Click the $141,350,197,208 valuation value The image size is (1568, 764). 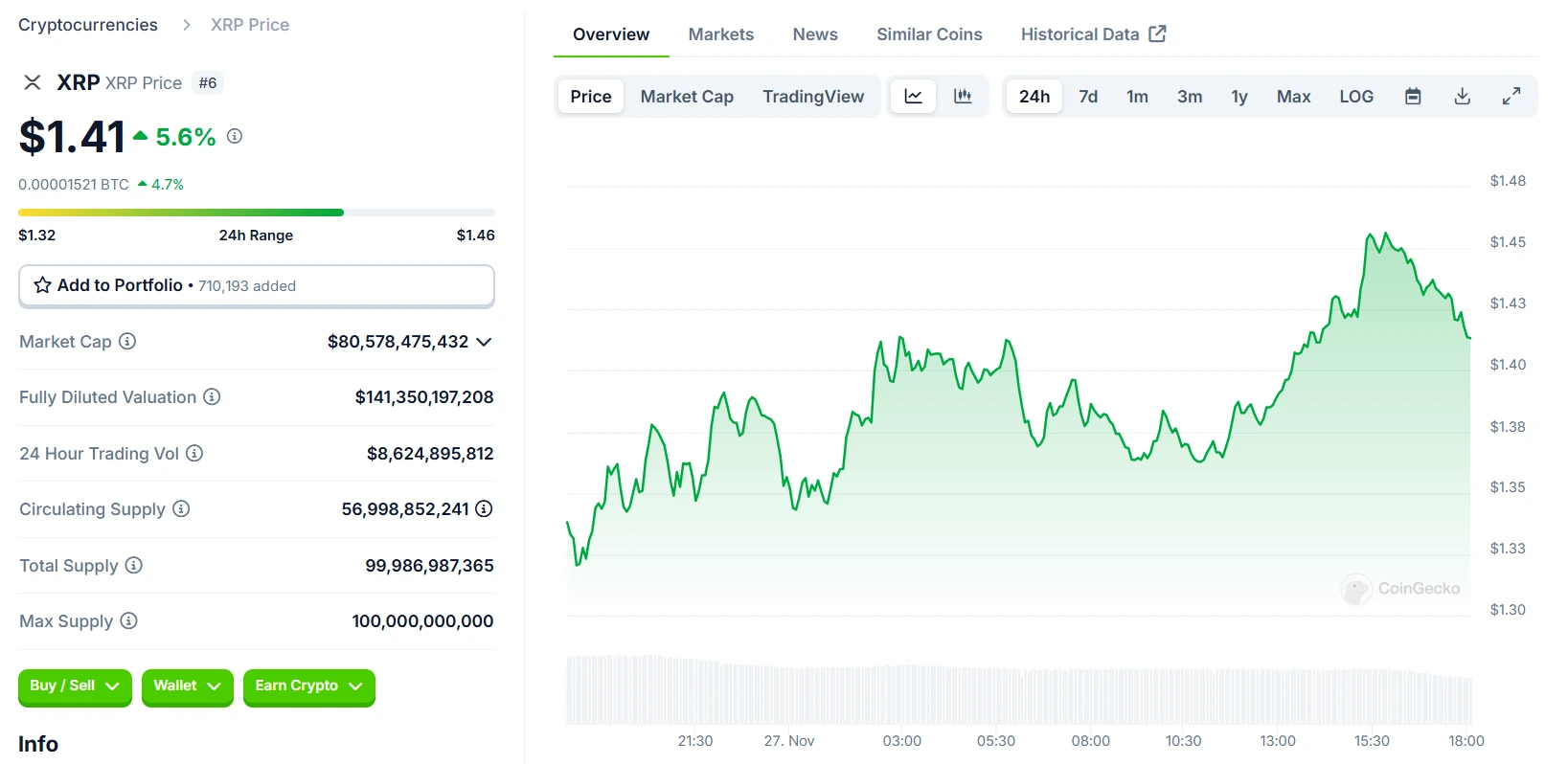click(424, 397)
